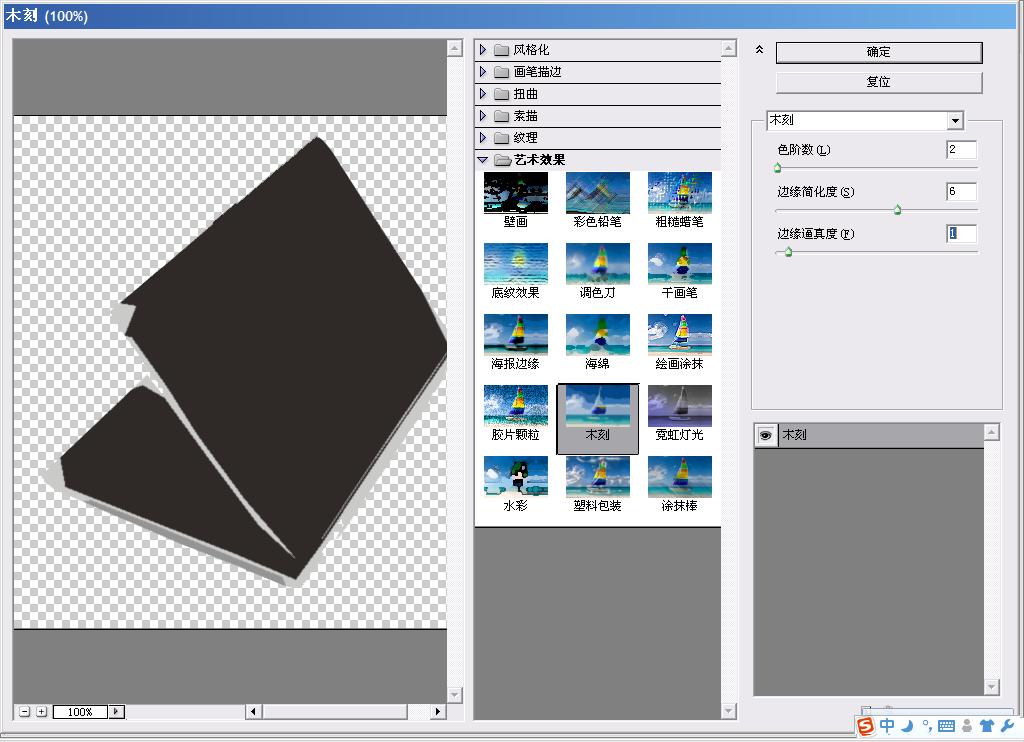The image size is (1024, 742).
Task: Open the 木刻 filter type dropdown
Action: (955, 120)
